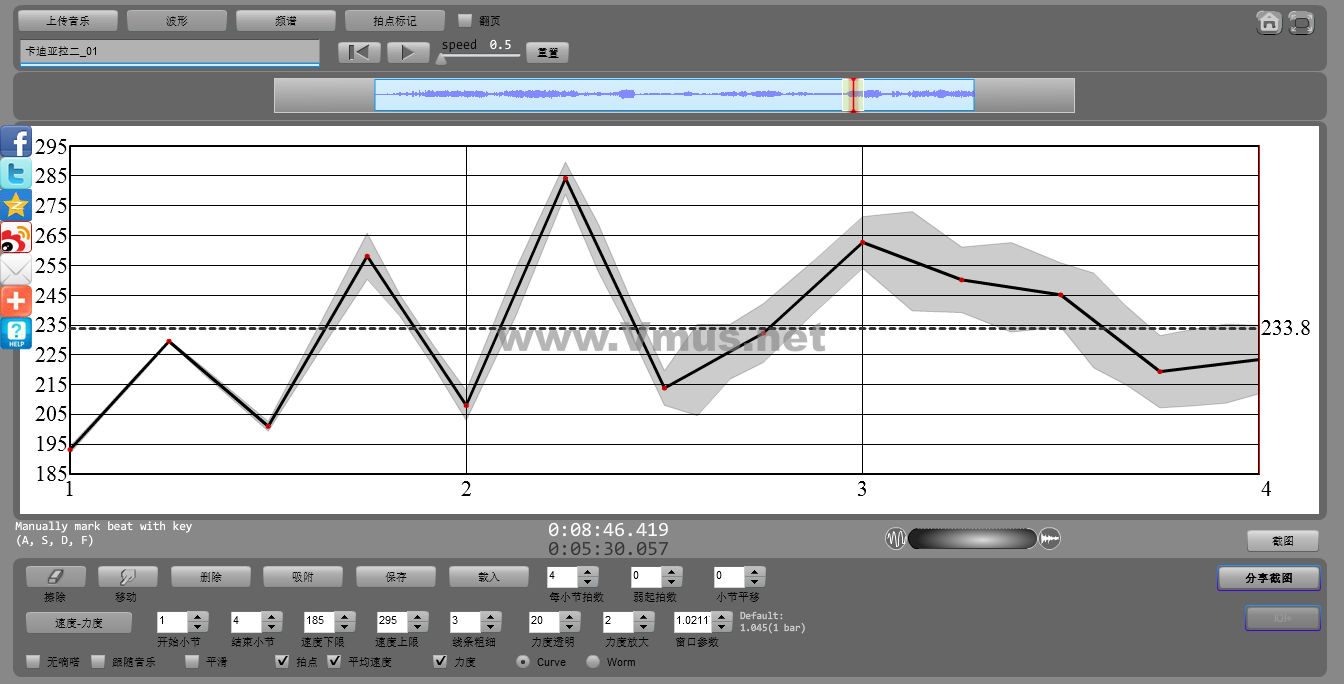Switch to the 波形 view
The image size is (1344, 684).
coord(177,20)
